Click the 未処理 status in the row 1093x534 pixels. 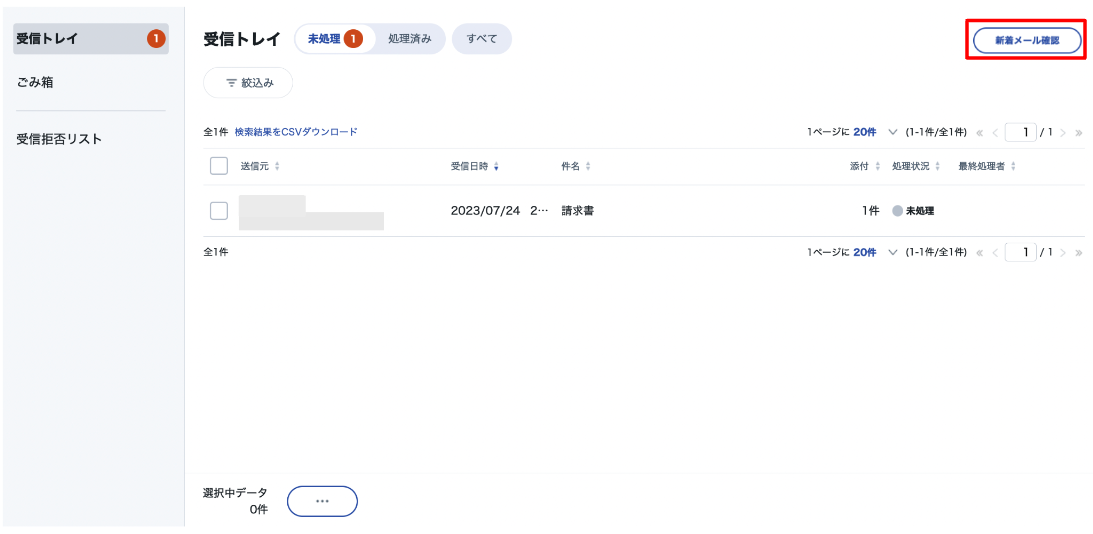pyautogui.click(x=913, y=211)
